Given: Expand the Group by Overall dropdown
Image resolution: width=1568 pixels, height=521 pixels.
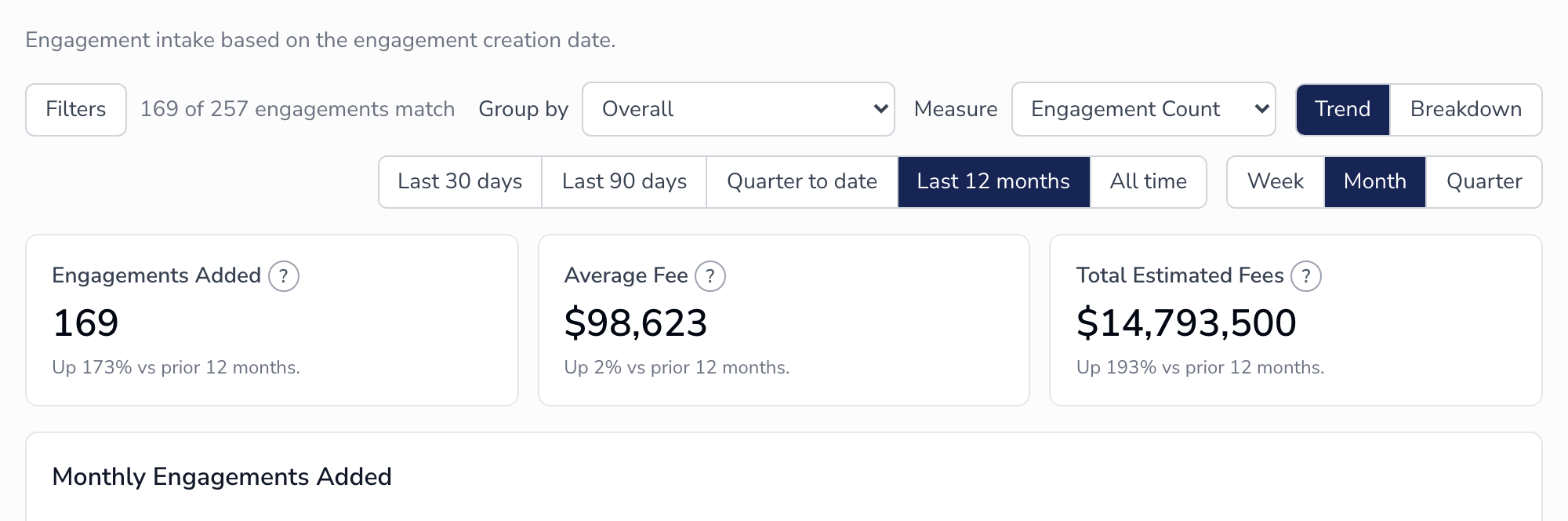Looking at the screenshot, I should (739, 109).
